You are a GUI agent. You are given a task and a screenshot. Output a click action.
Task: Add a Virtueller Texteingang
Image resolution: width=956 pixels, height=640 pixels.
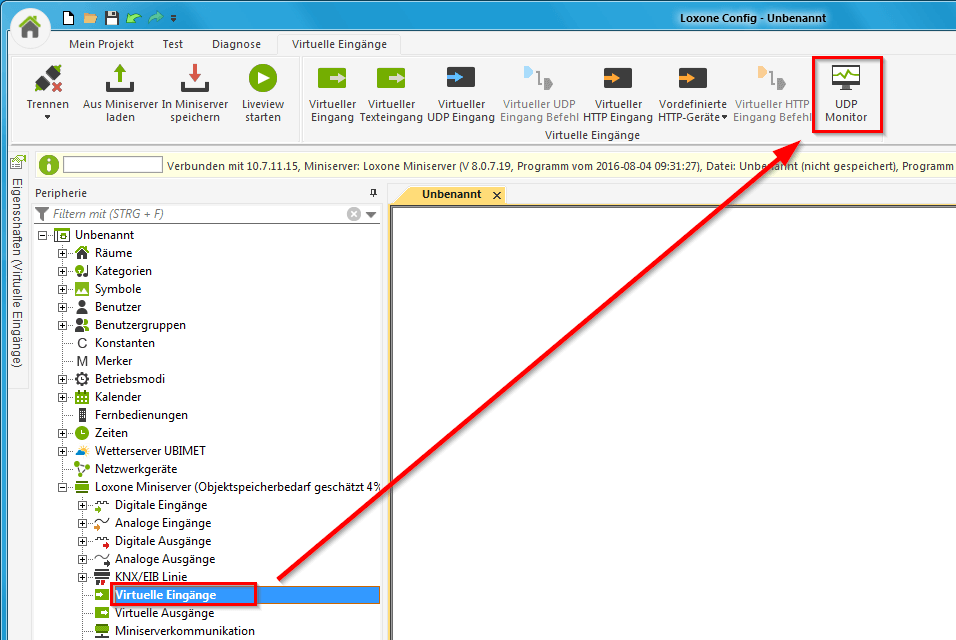coord(391,95)
